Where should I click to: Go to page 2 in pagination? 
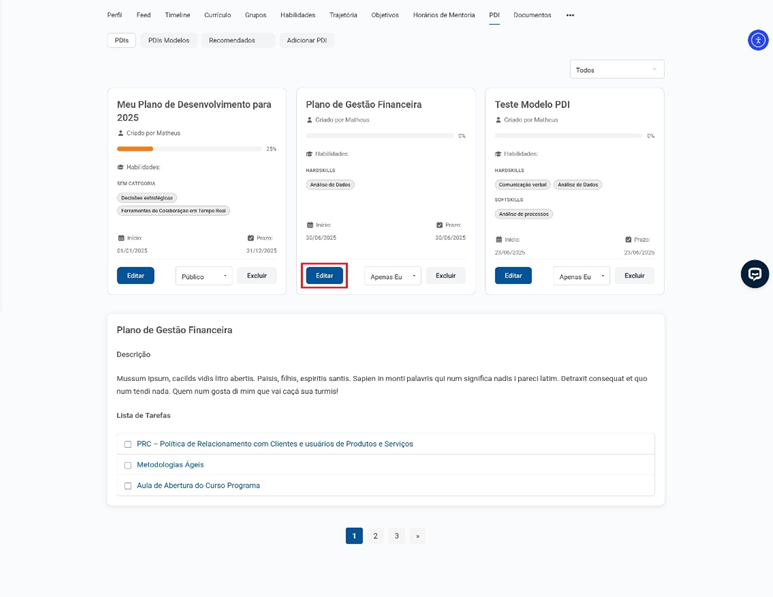coord(375,536)
